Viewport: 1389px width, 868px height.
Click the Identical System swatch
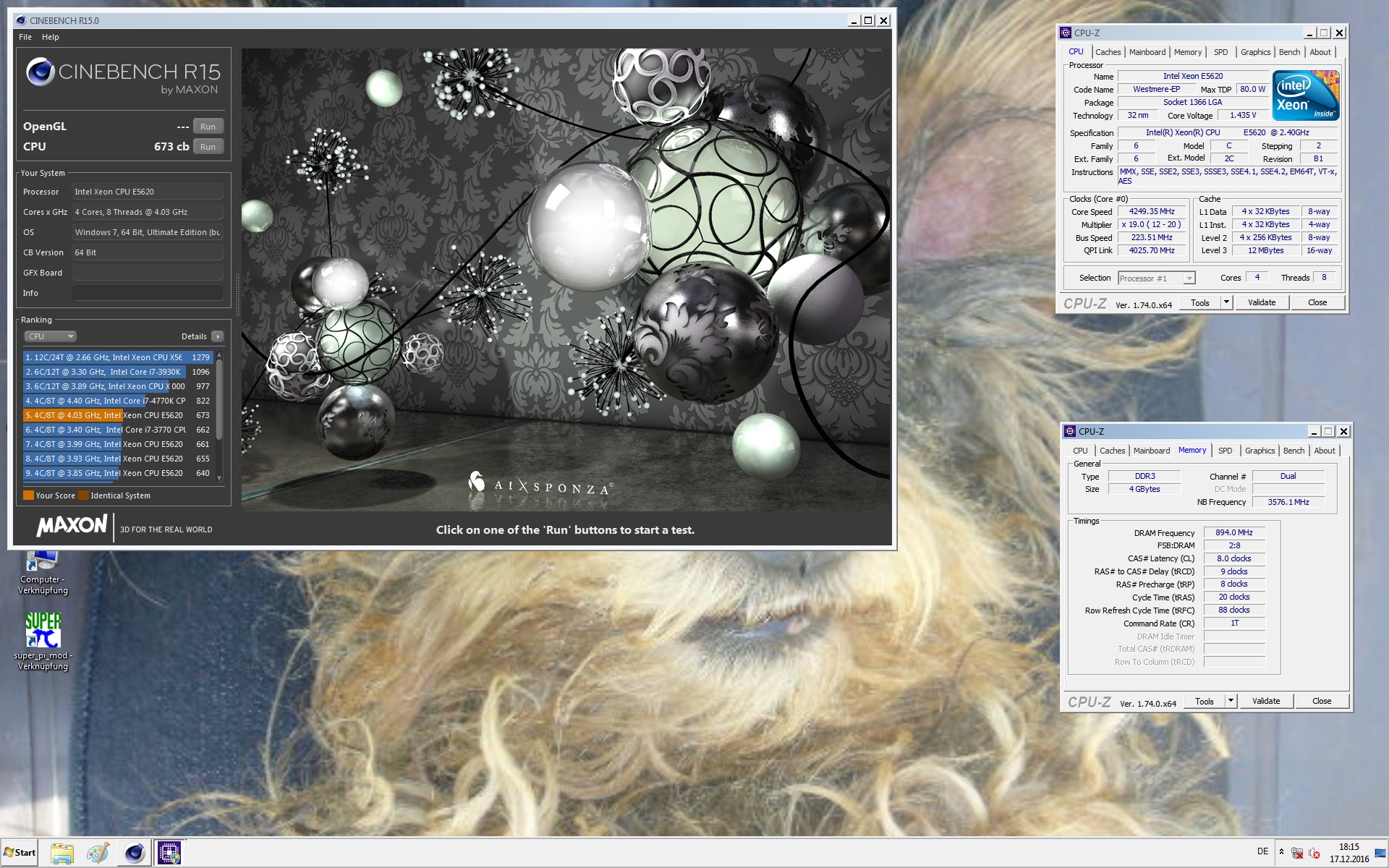pyautogui.click(x=83, y=495)
